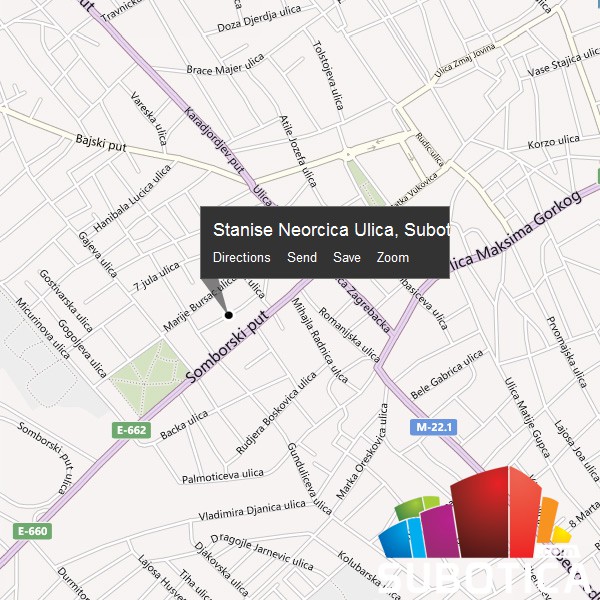The width and height of the screenshot is (600, 600).
Task: Click the E-662 road shield
Action: (131, 431)
